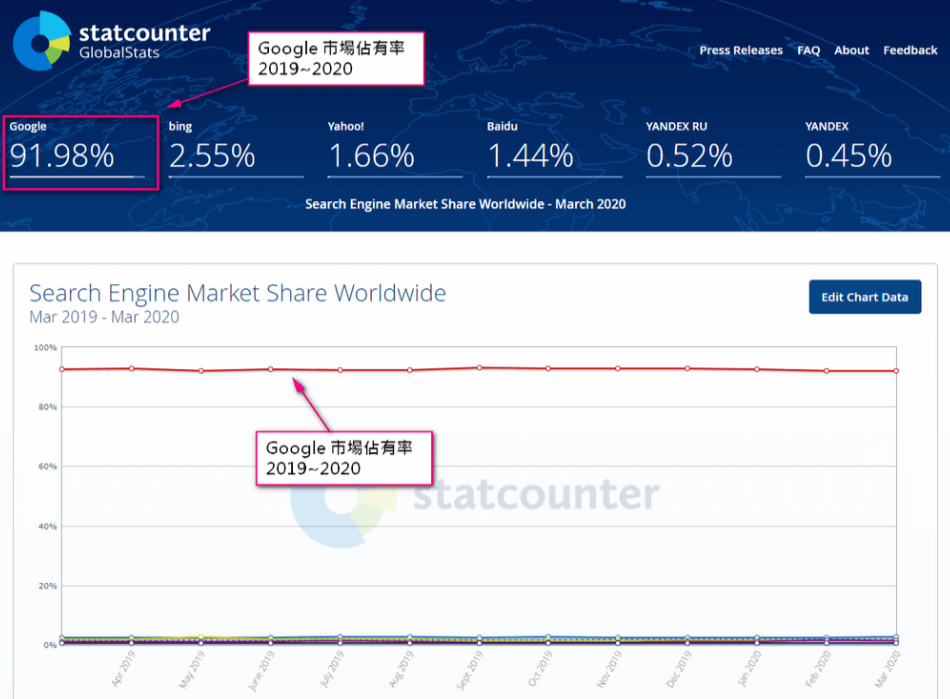Click the Mar 2020 x-axis label
Screen dimensions: 950x699
[888, 669]
